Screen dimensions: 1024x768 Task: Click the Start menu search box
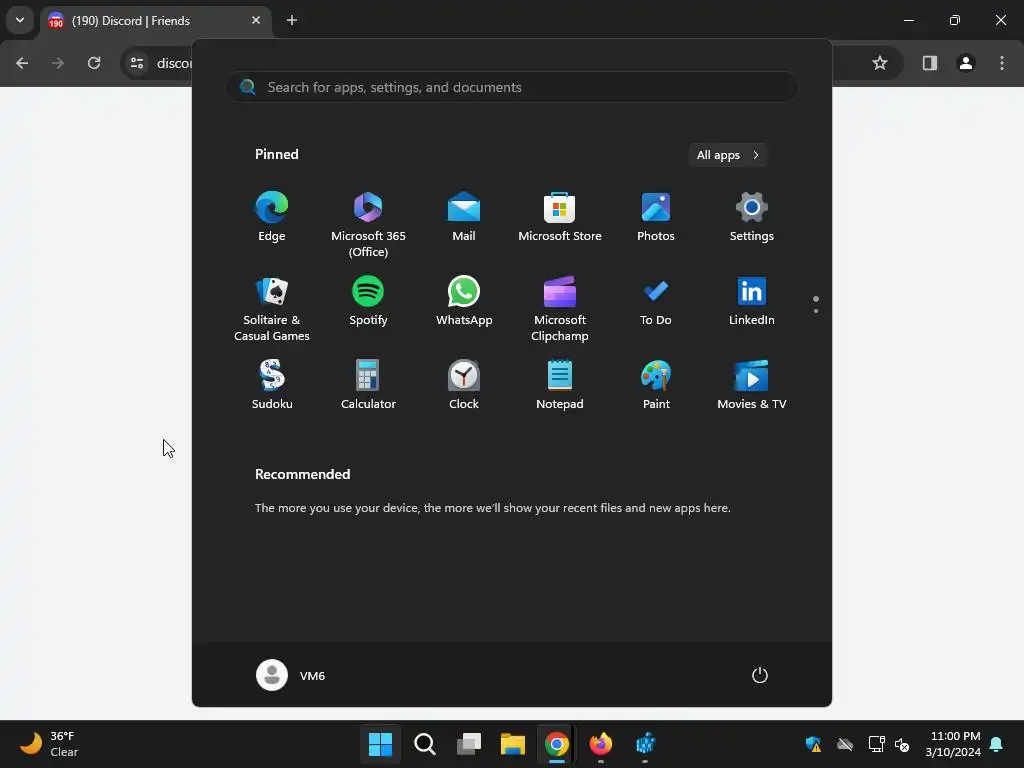click(511, 88)
